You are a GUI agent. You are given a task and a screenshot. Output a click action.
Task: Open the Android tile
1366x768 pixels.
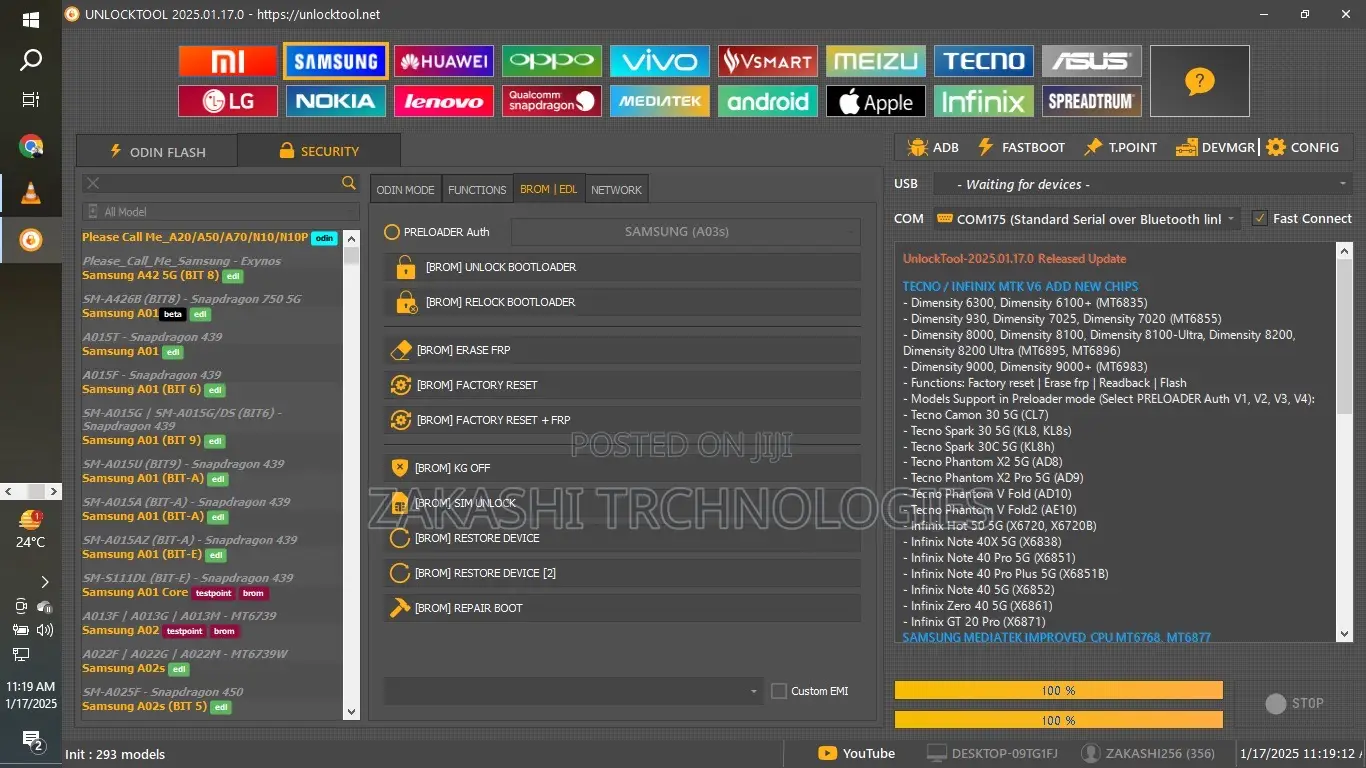[768, 101]
